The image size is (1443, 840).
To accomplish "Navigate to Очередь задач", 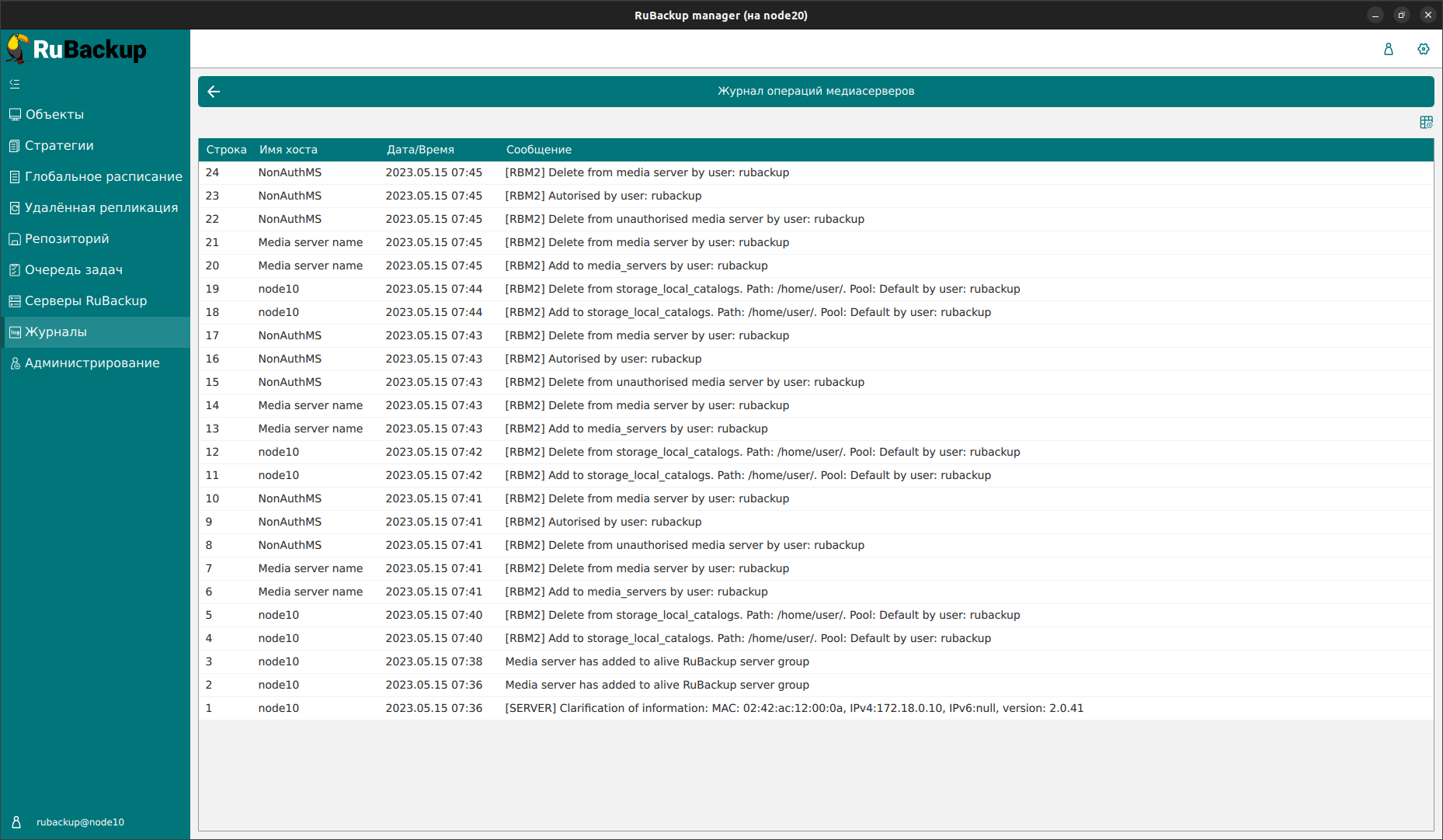I will [x=74, y=269].
